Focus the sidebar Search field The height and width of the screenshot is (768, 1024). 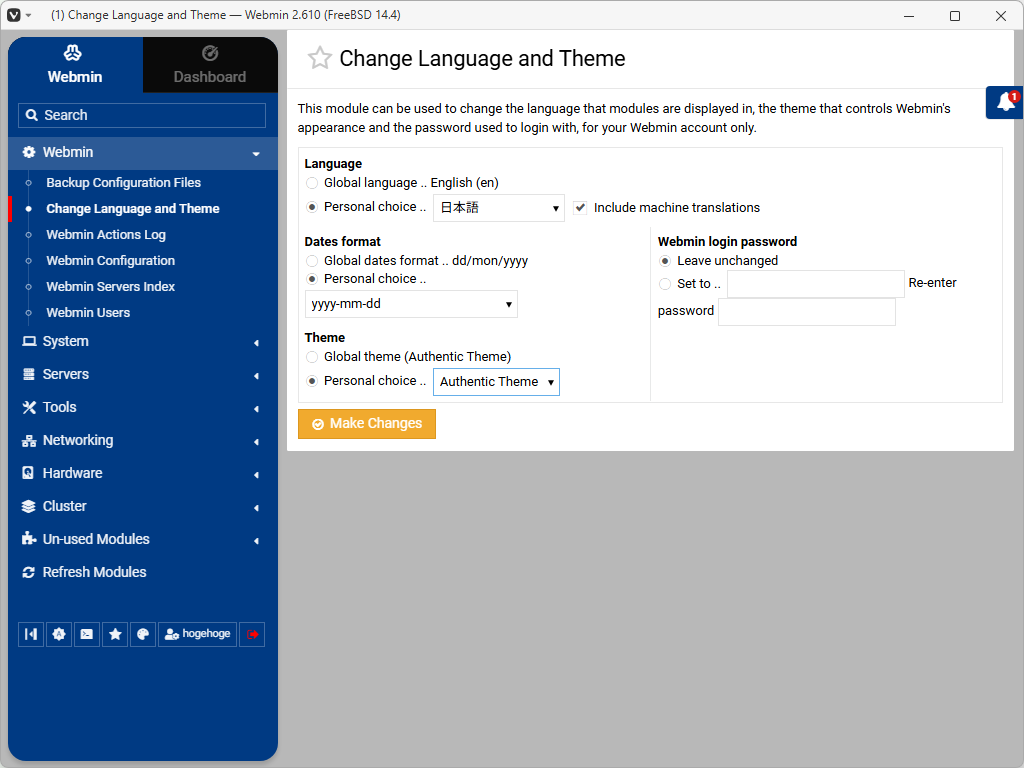click(x=142, y=115)
